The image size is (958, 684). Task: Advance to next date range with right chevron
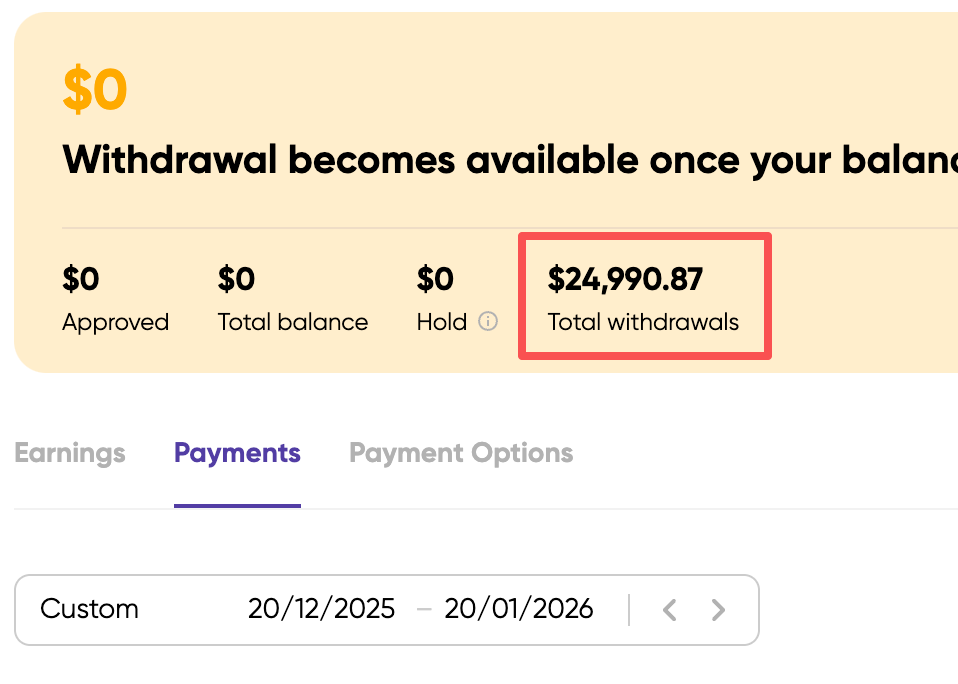718,609
